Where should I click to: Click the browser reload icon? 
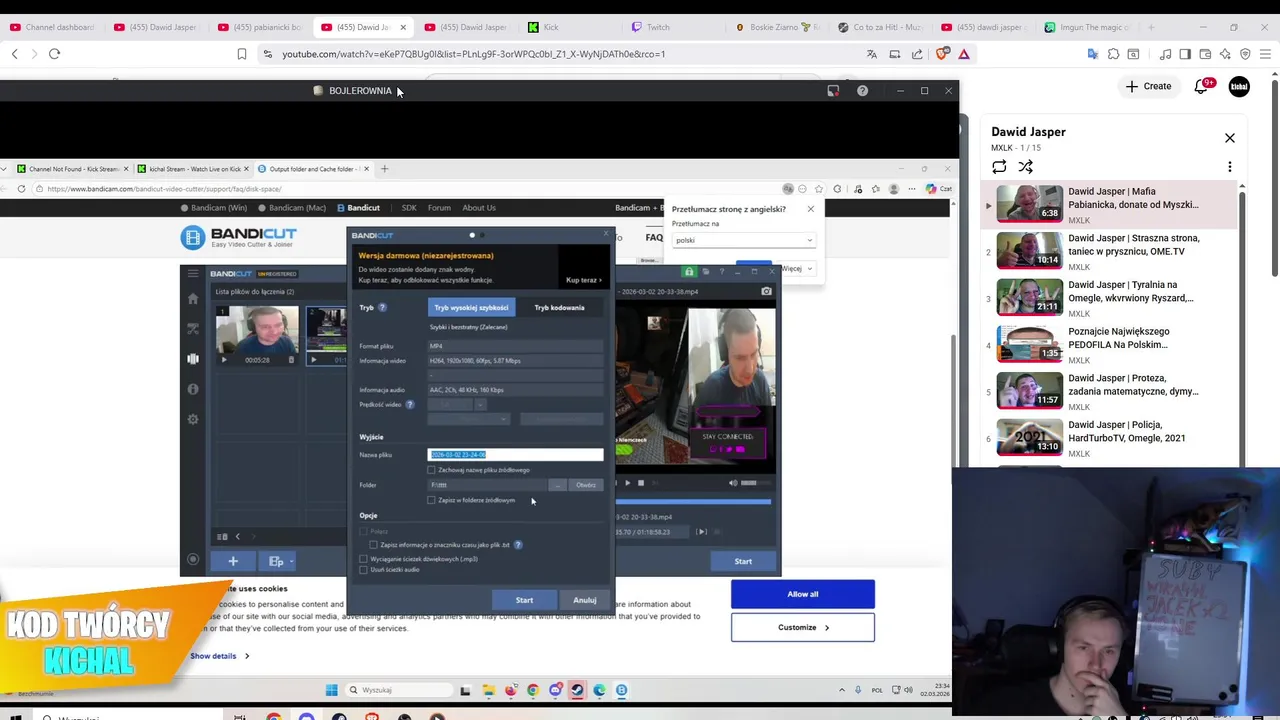54,54
